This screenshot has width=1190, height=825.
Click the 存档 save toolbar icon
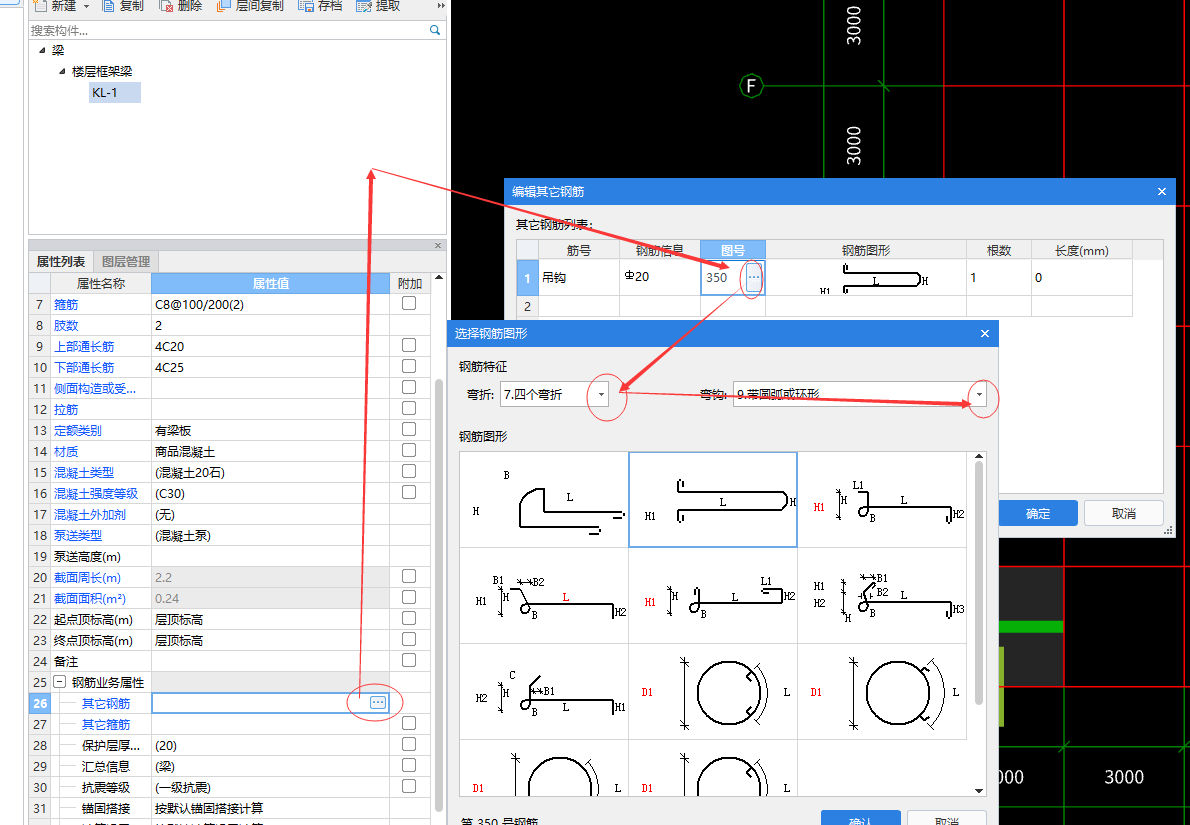click(x=306, y=6)
